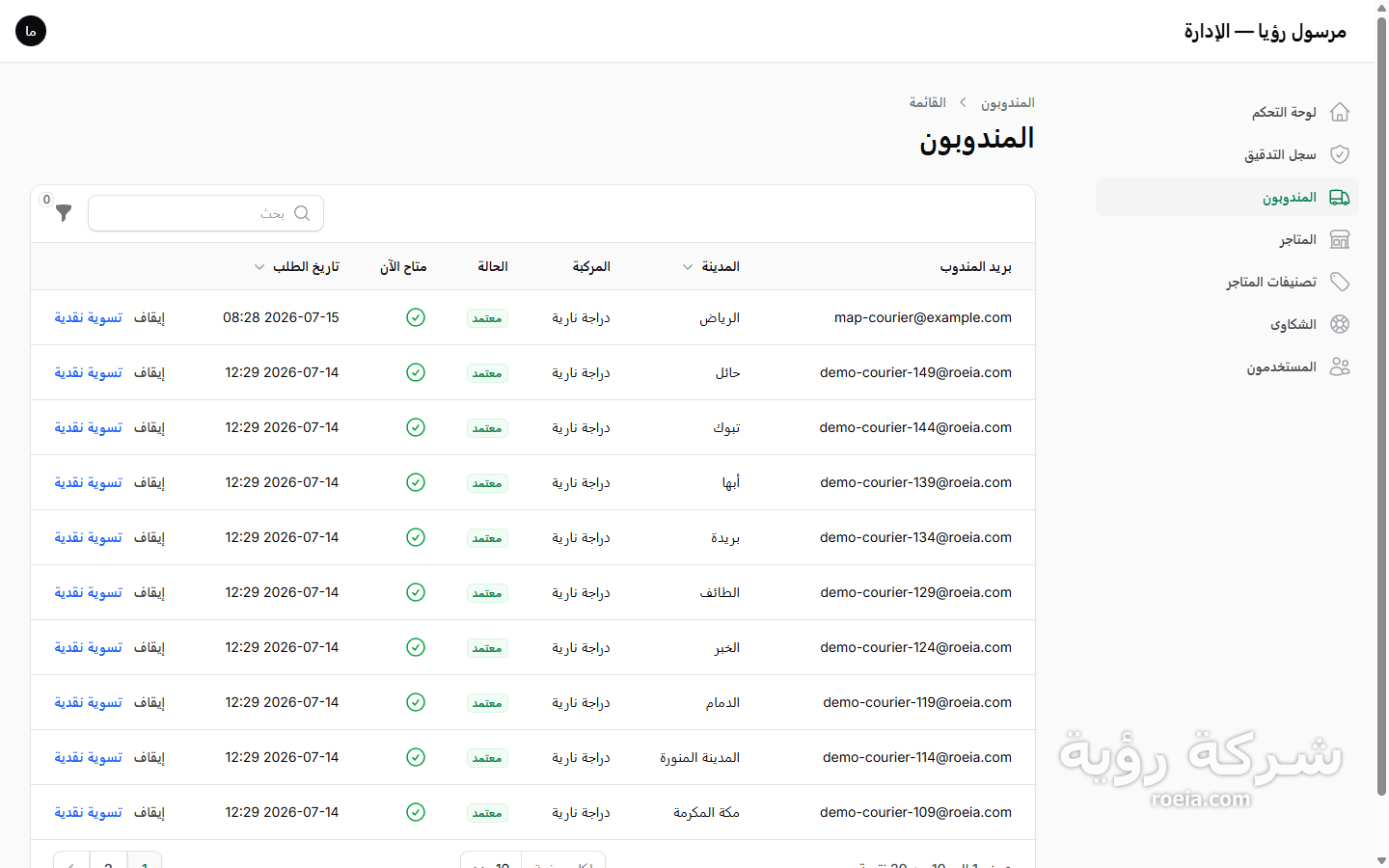This screenshot has width=1389, height=868.
Task: Click the available-now check icon for map-courier@example.com
Action: (x=416, y=317)
